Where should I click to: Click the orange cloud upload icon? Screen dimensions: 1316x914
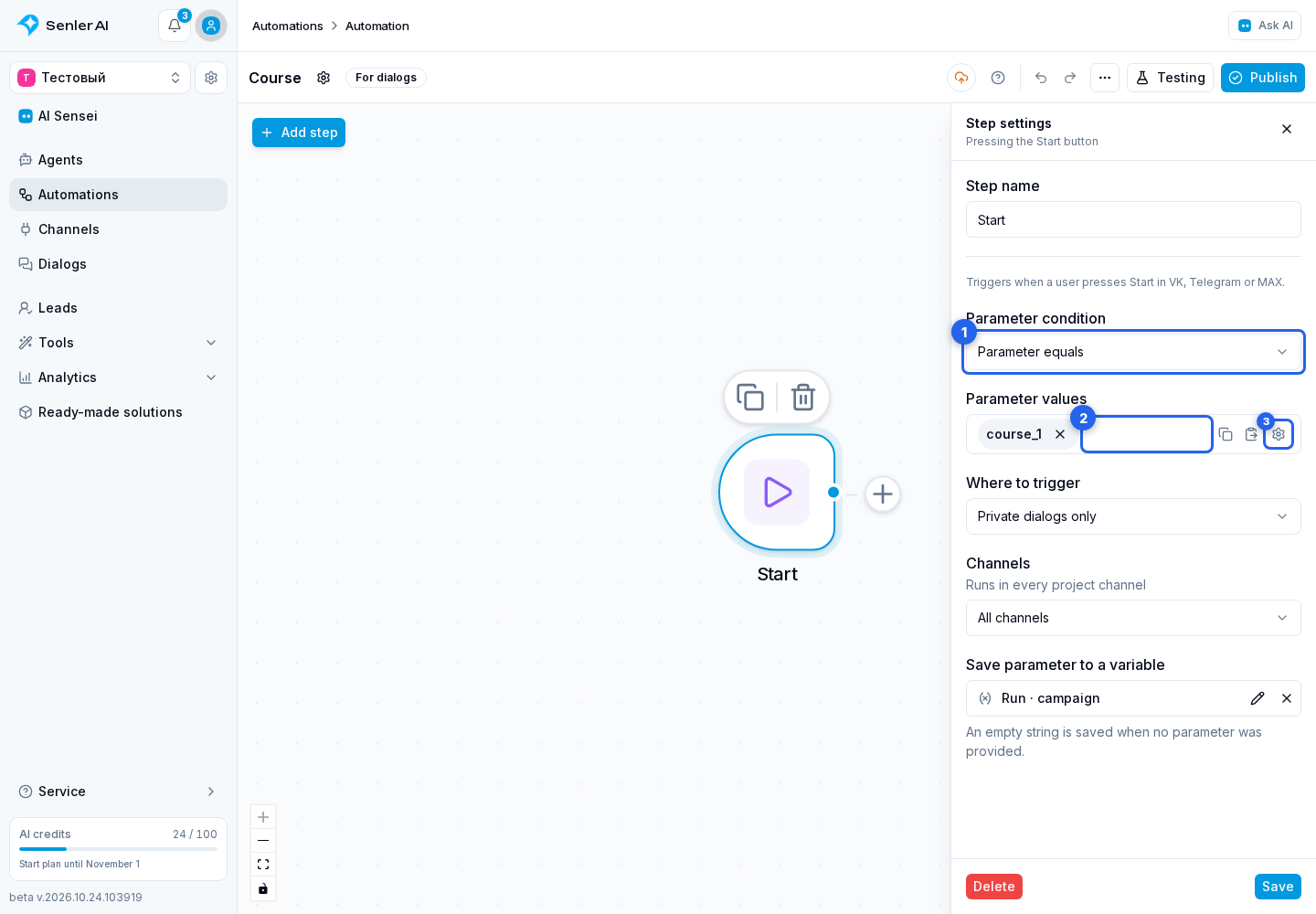(x=961, y=78)
